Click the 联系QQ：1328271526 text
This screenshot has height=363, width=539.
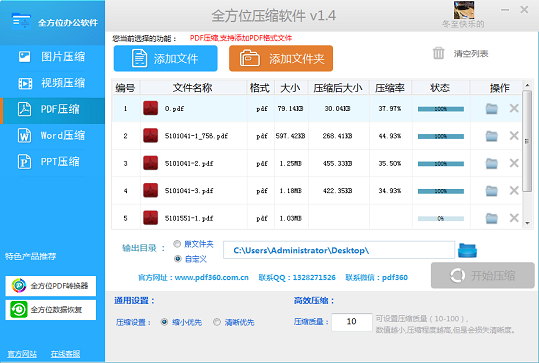pos(297,277)
